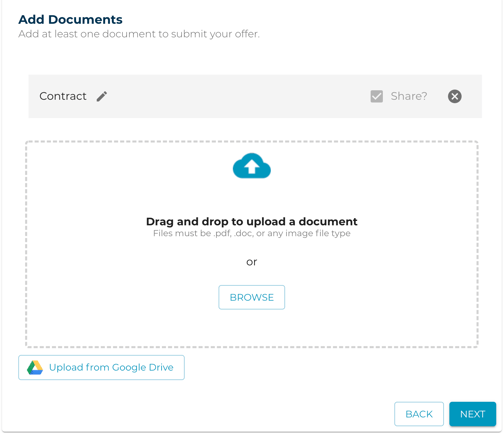The image size is (503, 433).
Task: Open file picker with BROWSE button
Action: [x=252, y=297]
